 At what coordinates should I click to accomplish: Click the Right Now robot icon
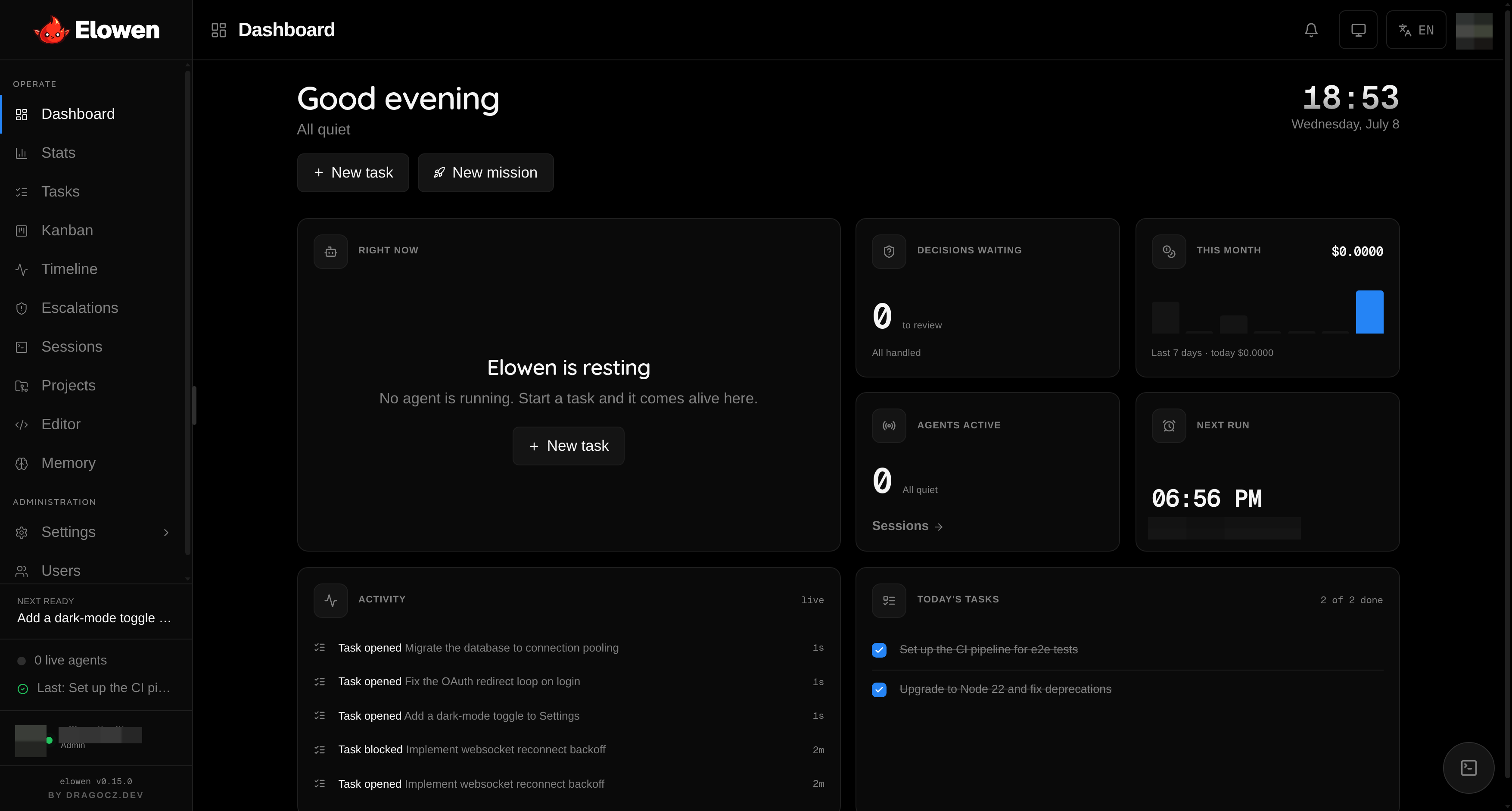coord(330,251)
